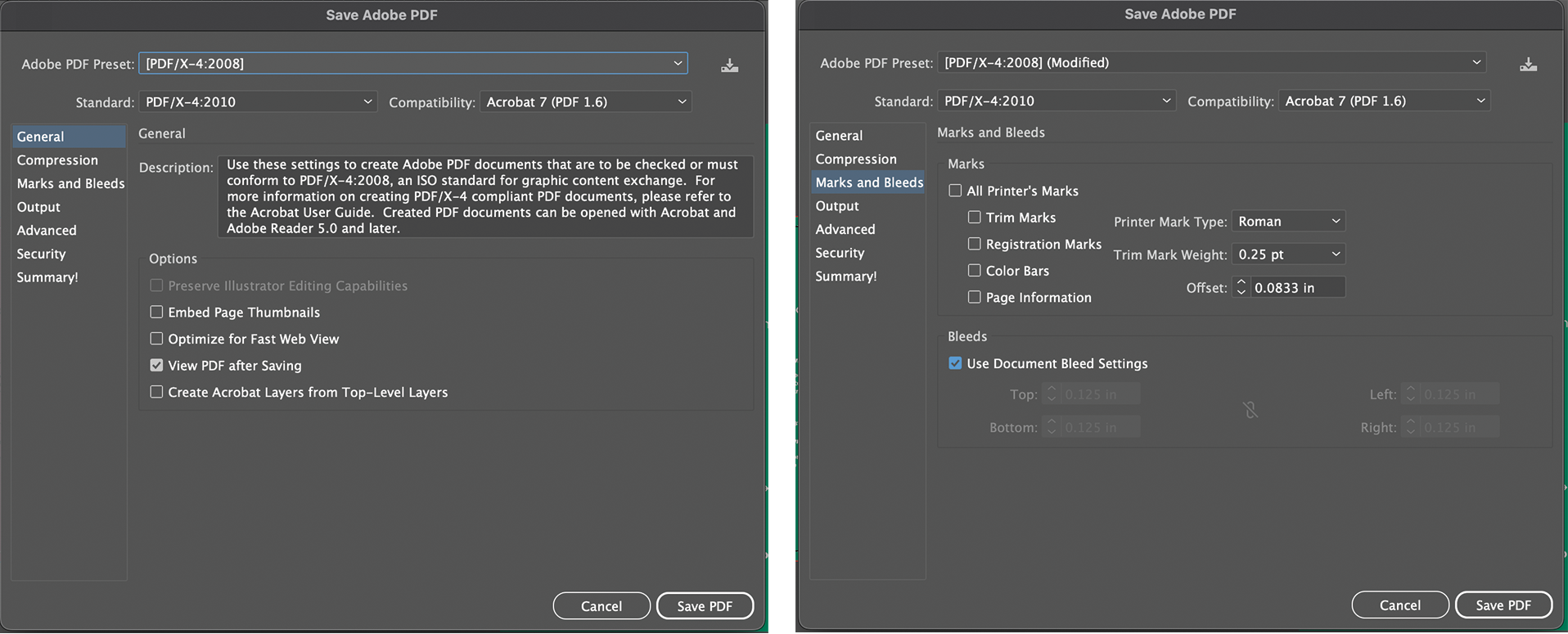
Task: Toggle Optimize for Fast Web View
Action: (156, 338)
